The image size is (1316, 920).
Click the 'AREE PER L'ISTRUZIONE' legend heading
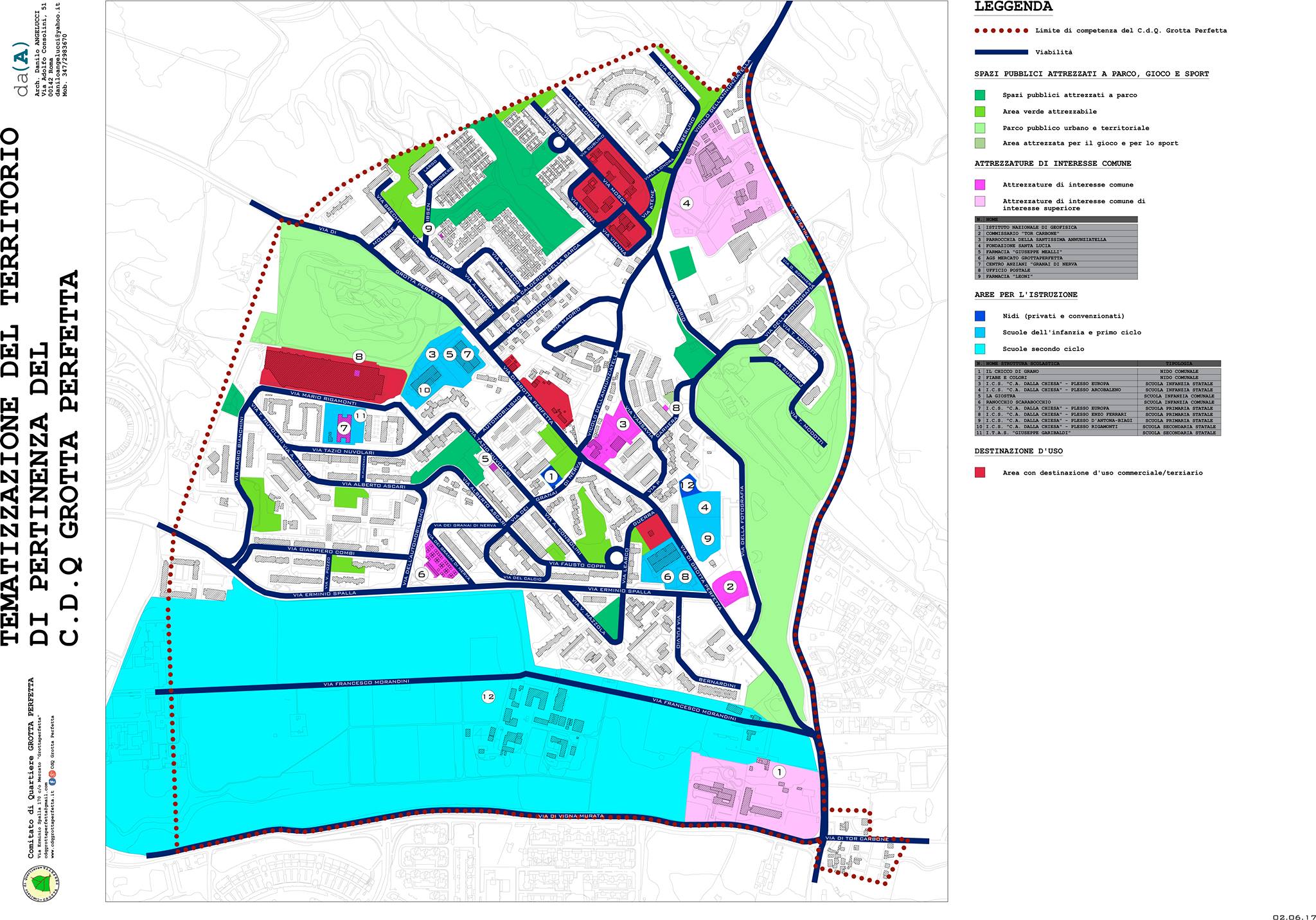(1026, 295)
